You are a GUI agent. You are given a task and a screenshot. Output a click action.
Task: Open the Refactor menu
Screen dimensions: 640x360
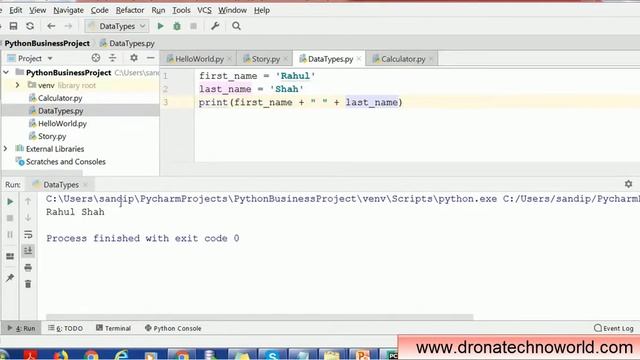coord(129,10)
